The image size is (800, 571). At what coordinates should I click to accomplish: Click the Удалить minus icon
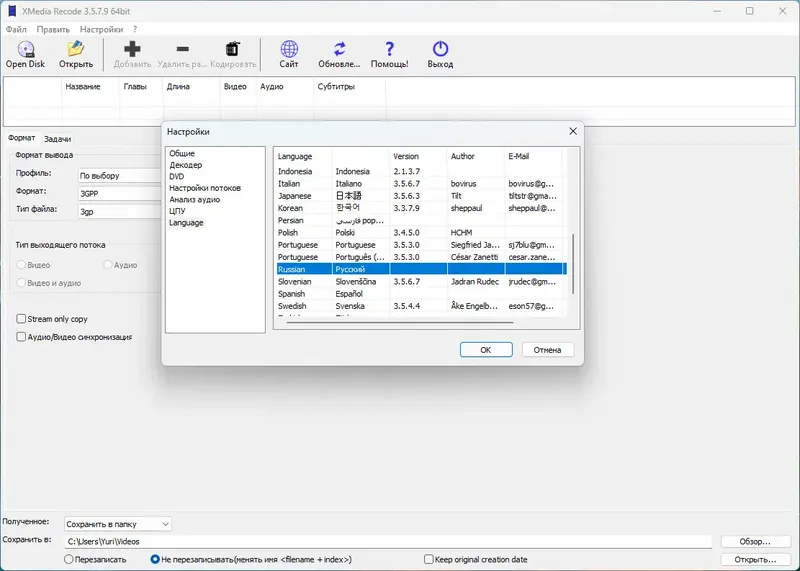click(x=182, y=49)
